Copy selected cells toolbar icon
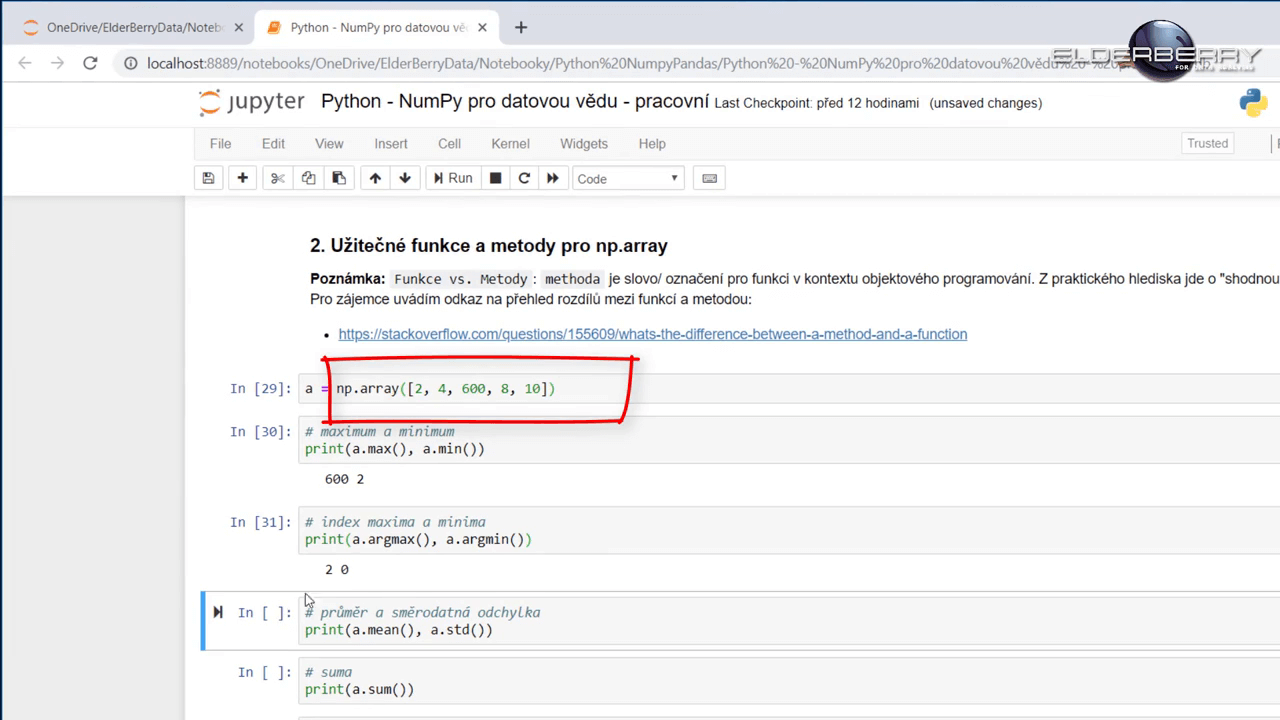The image size is (1280, 720). [308, 178]
